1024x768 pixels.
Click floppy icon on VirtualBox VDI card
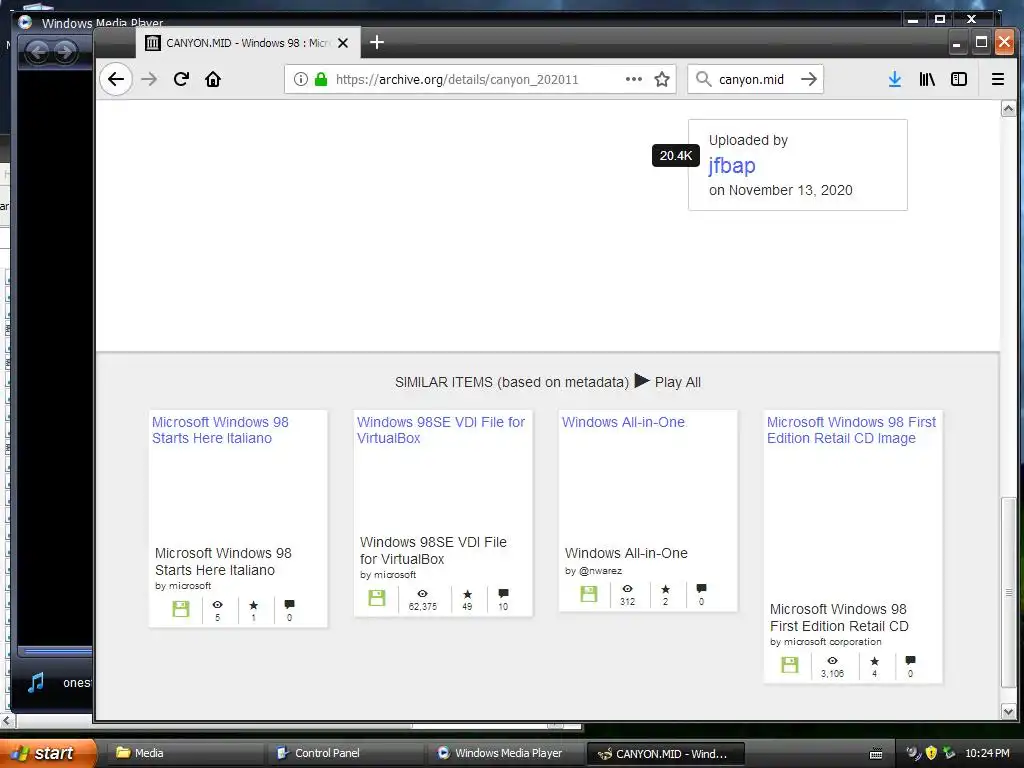pos(377,598)
